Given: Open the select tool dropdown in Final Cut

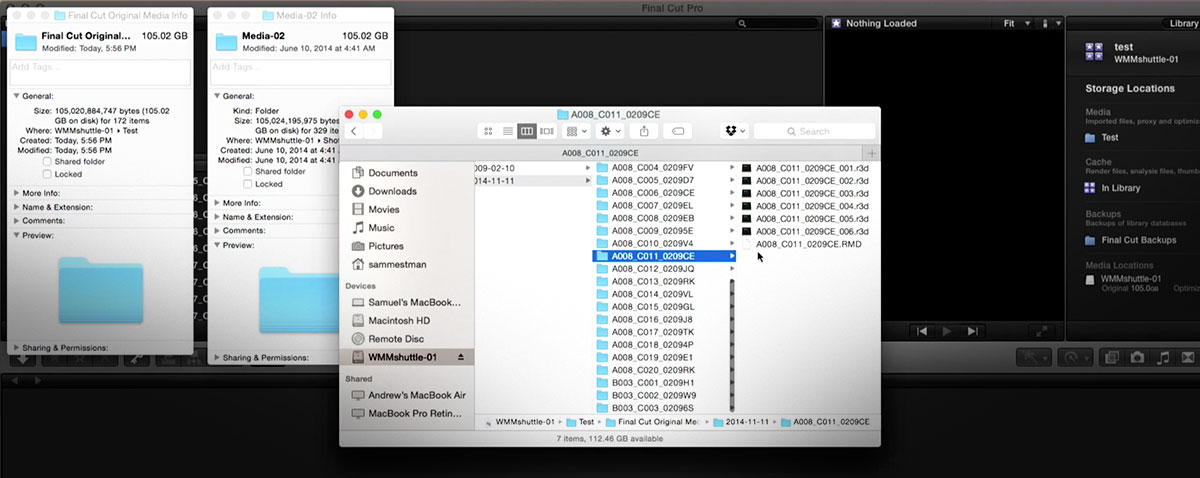Looking at the screenshot, I should click(1032, 357).
